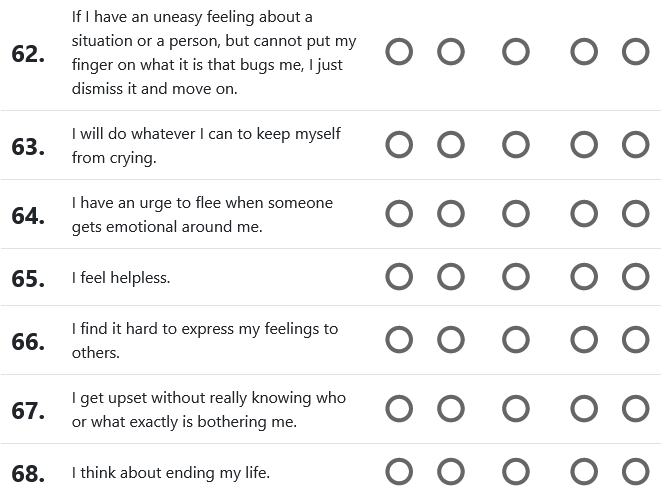This screenshot has height=496, width=661.
Task: Pick last radio option for question 63
Action: click(x=636, y=145)
